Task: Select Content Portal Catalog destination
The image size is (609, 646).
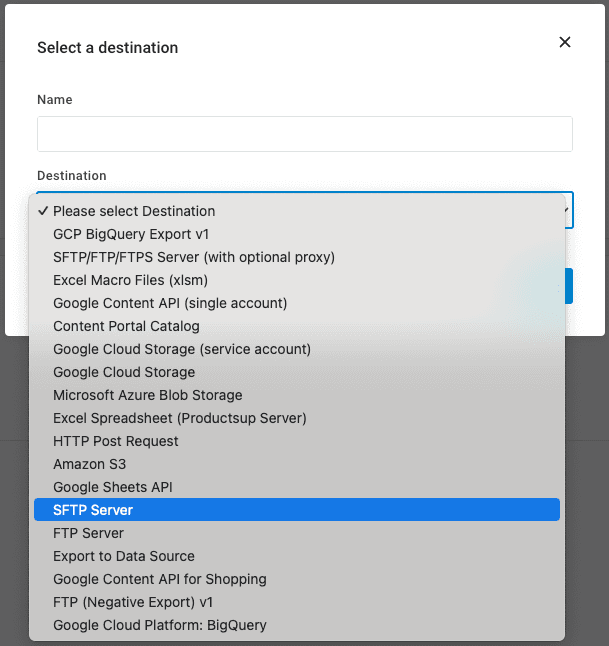Action: (x=126, y=326)
